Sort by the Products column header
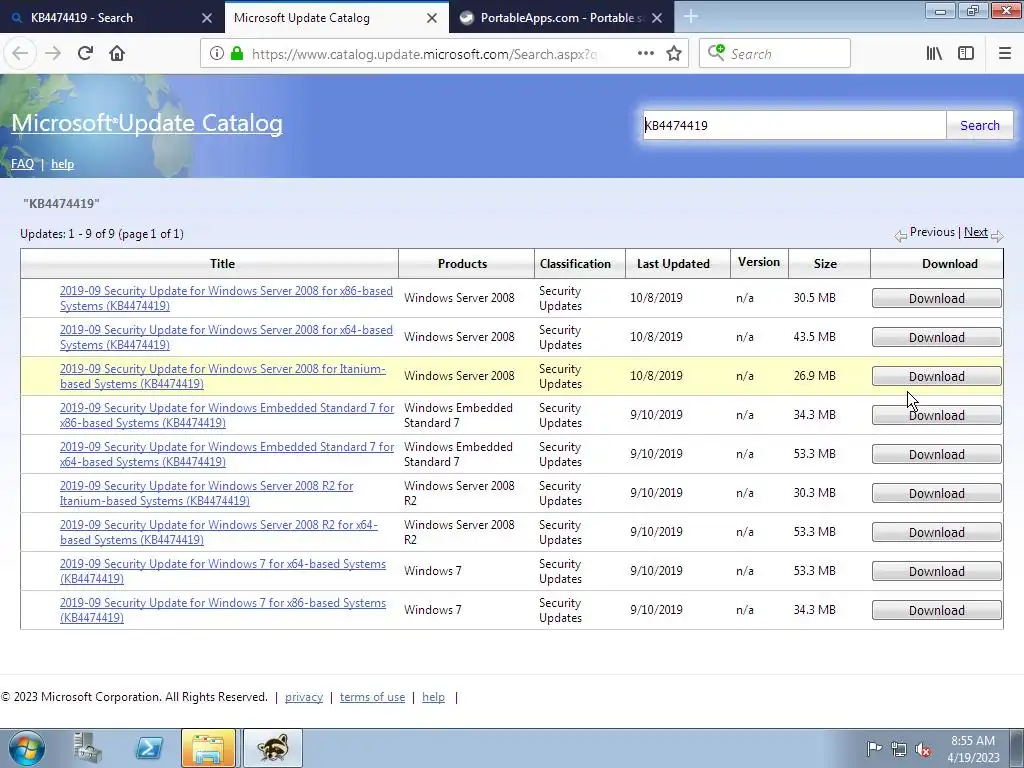 click(x=462, y=263)
